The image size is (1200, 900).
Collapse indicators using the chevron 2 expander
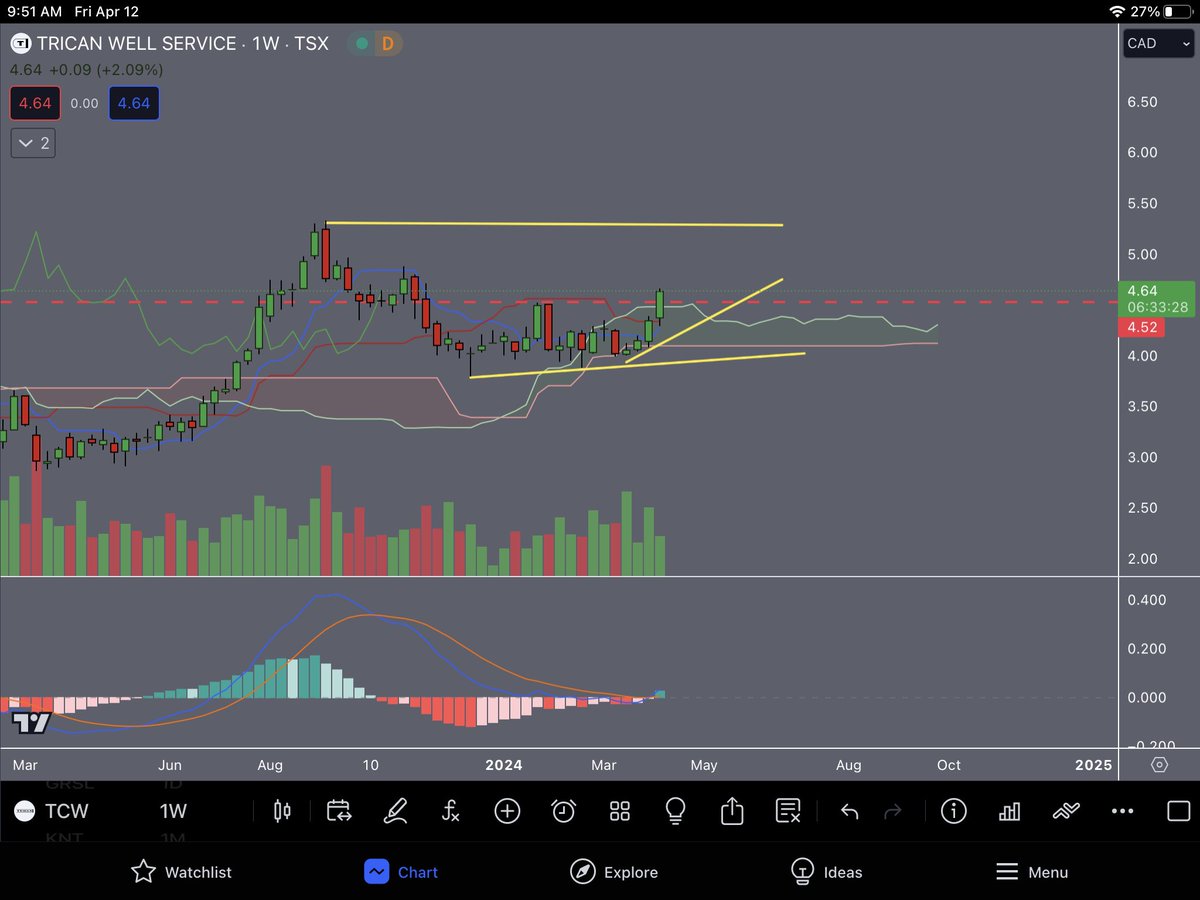point(32,143)
